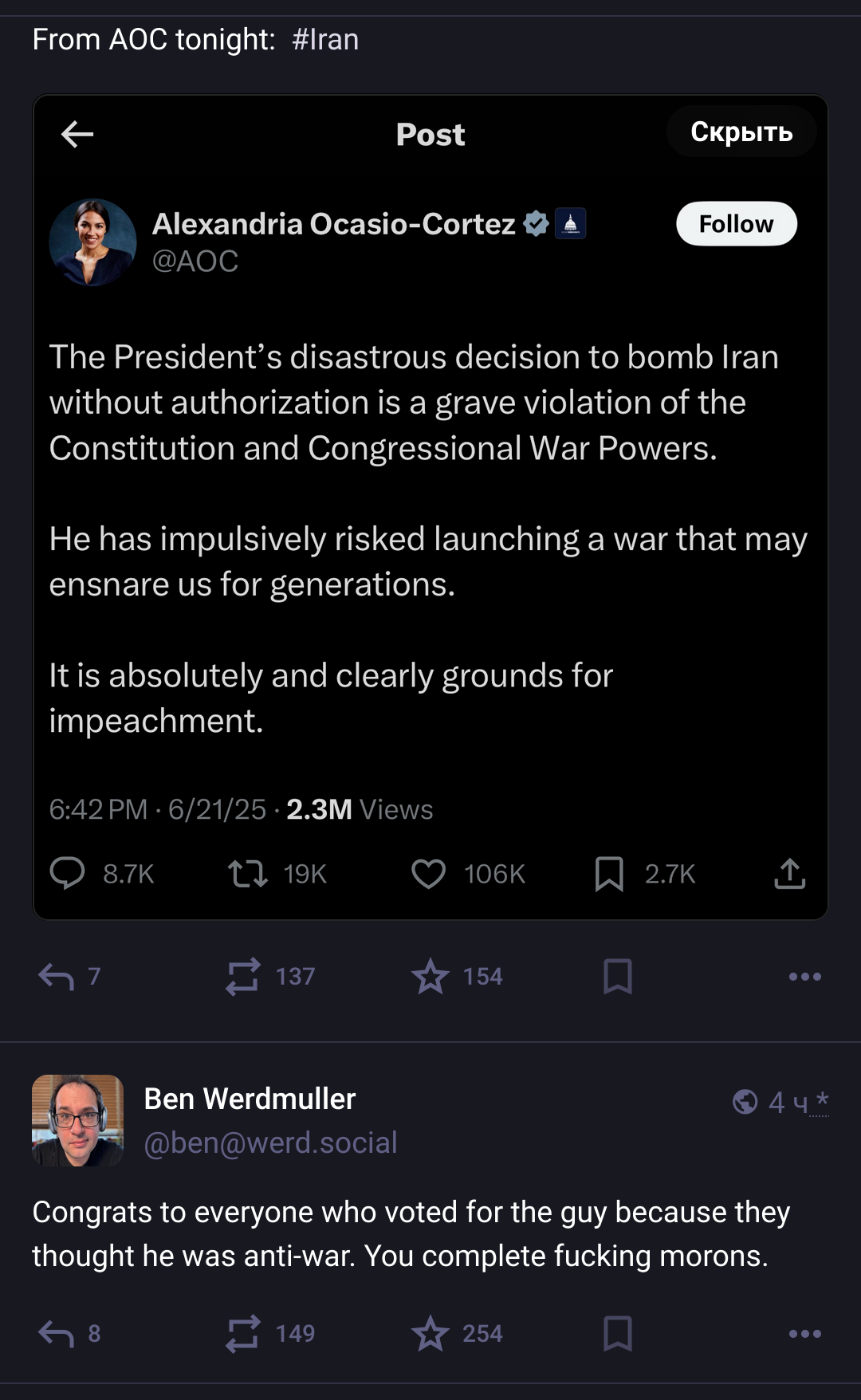Image resolution: width=861 pixels, height=1400 pixels.
Task: Bookmark the AOC screenshot post
Action: tap(618, 976)
